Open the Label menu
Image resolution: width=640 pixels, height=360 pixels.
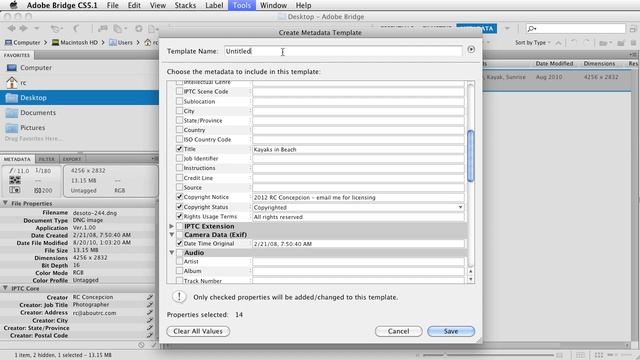(214, 5)
